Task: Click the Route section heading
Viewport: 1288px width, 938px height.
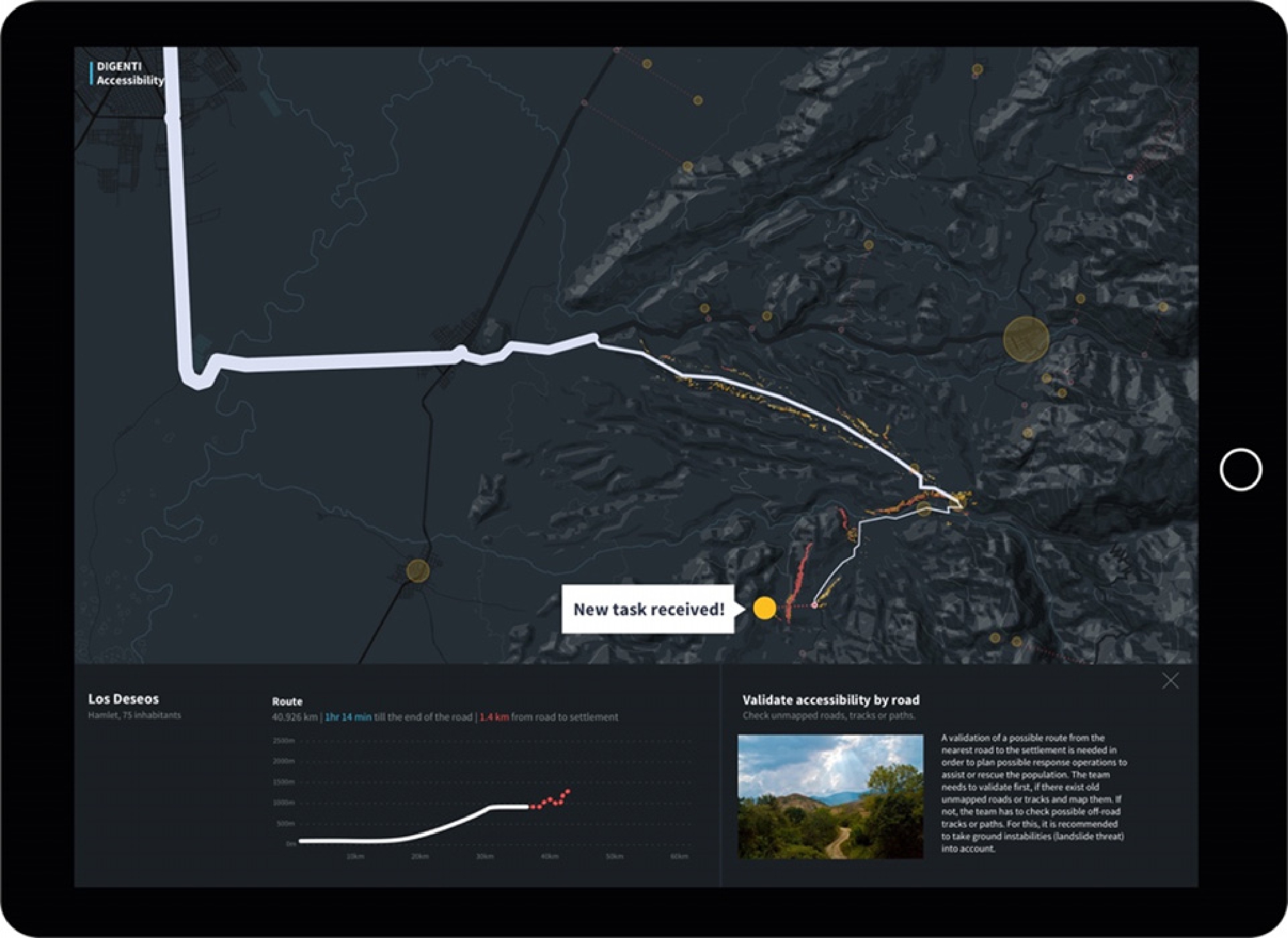Action: tap(287, 701)
